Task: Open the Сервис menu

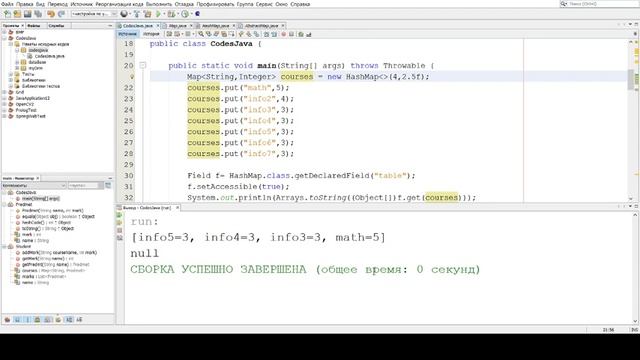Action: pyautogui.click(x=264, y=4)
